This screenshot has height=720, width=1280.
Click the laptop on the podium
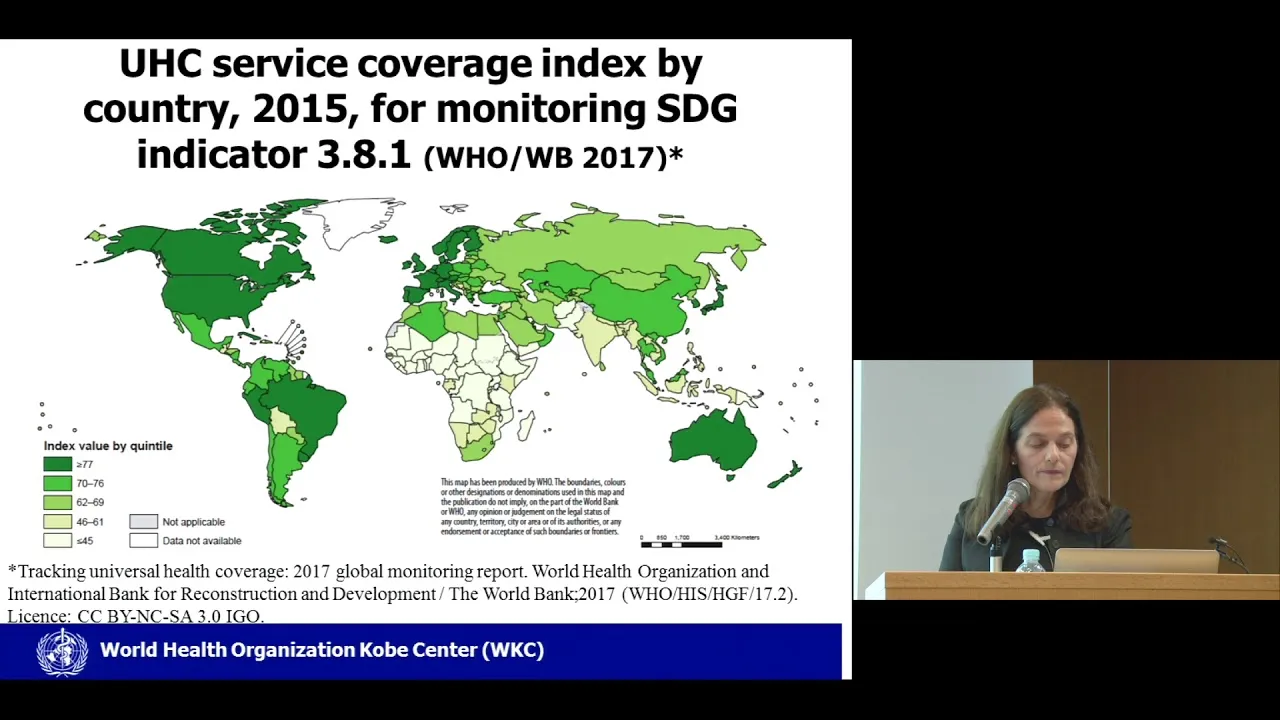point(1136,560)
